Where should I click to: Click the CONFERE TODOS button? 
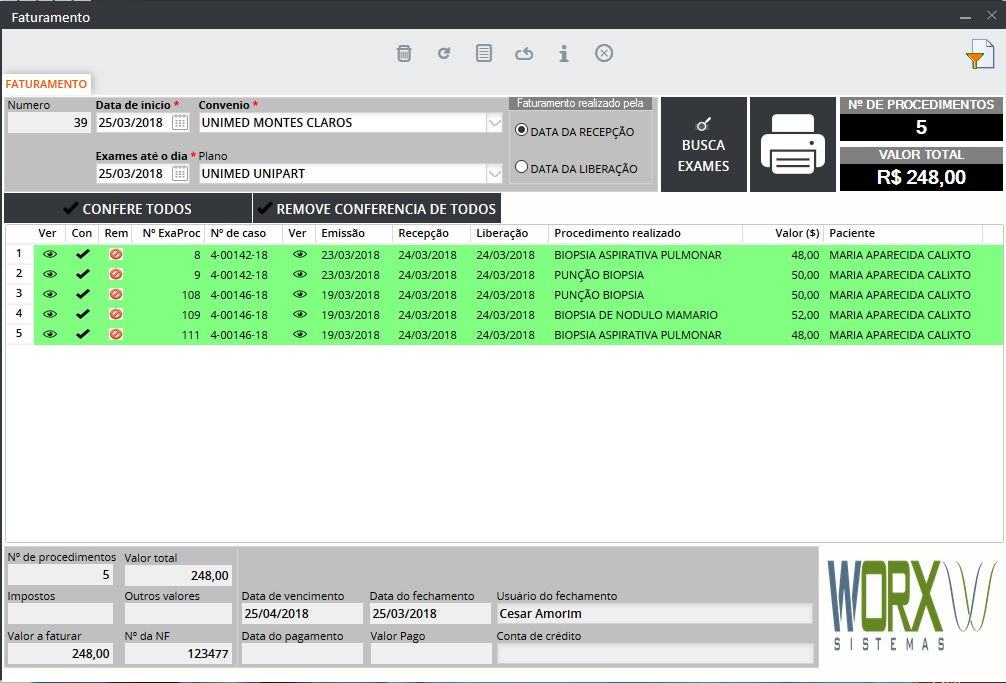(x=128, y=208)
